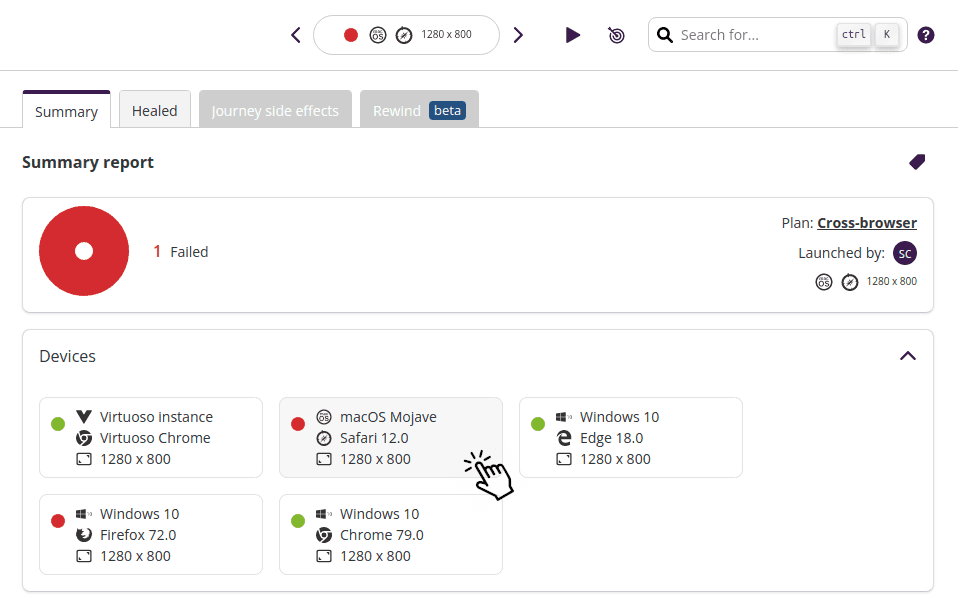
Task: Open the Journey side effects tab
Action: (274, 110)
